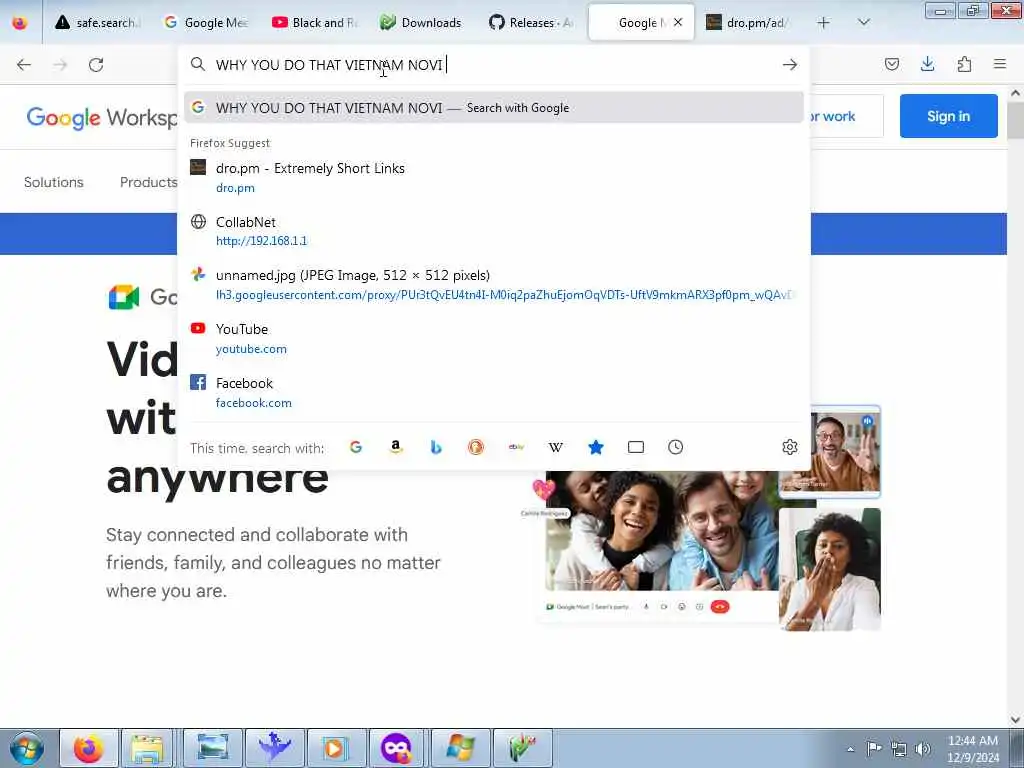Open a new tab with plus
1024x768 pixels.
(x=824, y=23)
